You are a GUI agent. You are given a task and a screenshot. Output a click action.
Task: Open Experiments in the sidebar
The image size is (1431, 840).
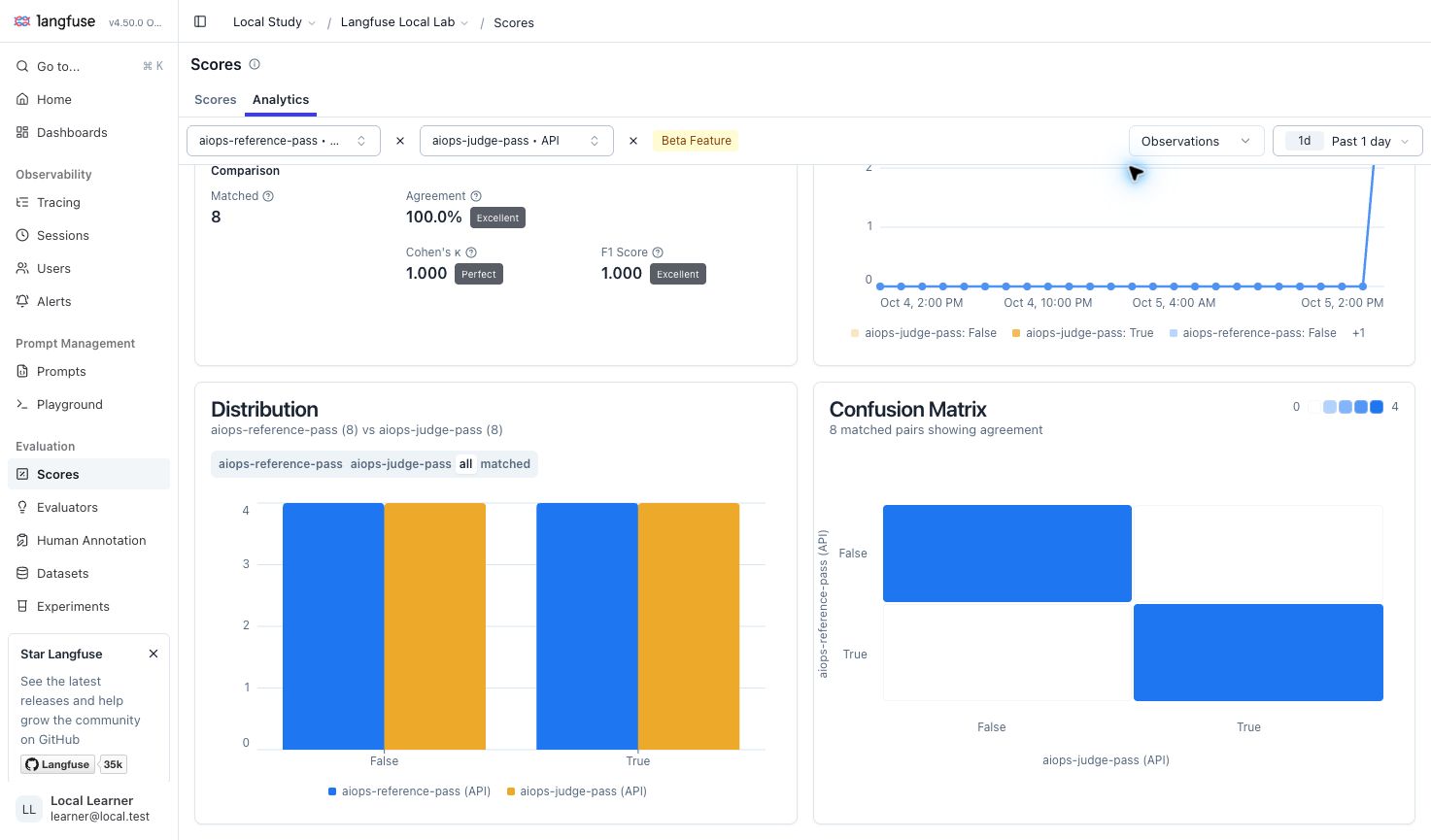click(x=89, y=606)
